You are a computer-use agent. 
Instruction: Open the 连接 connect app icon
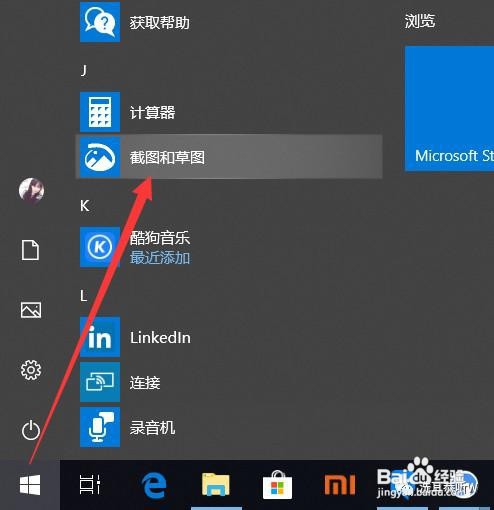[x=100, y=382]
